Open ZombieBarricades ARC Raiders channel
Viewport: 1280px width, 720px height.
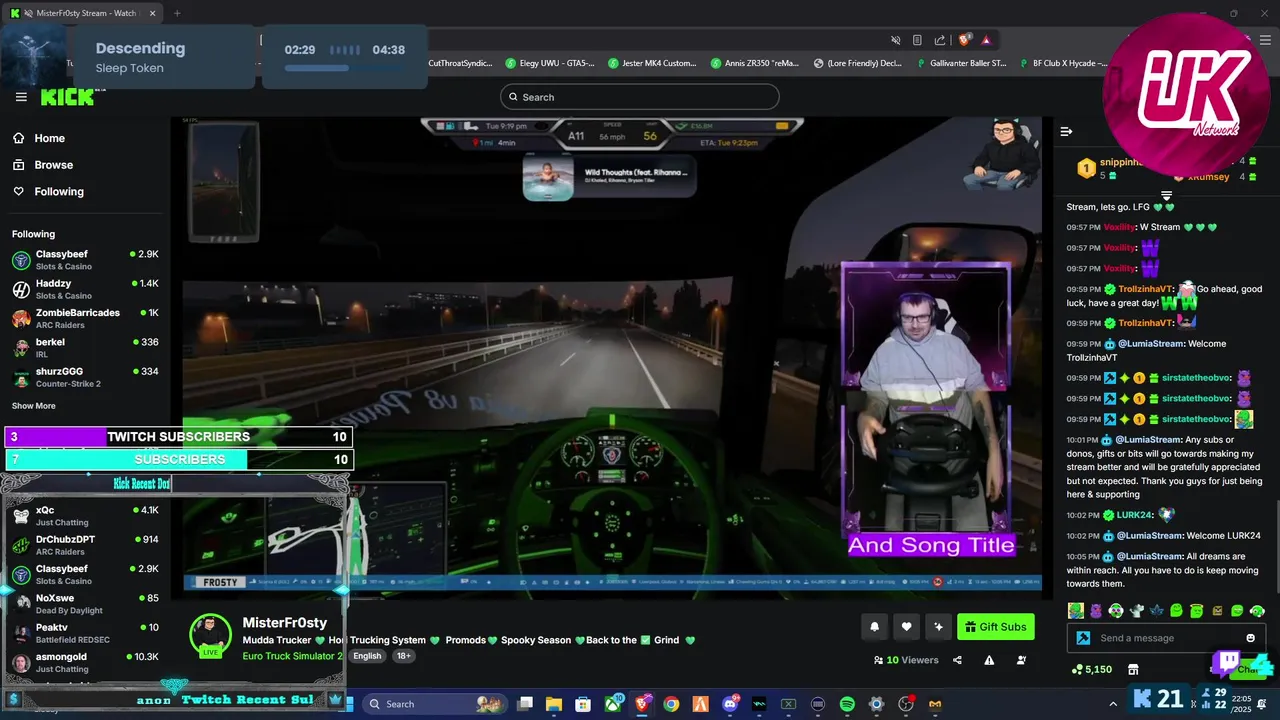85,318
